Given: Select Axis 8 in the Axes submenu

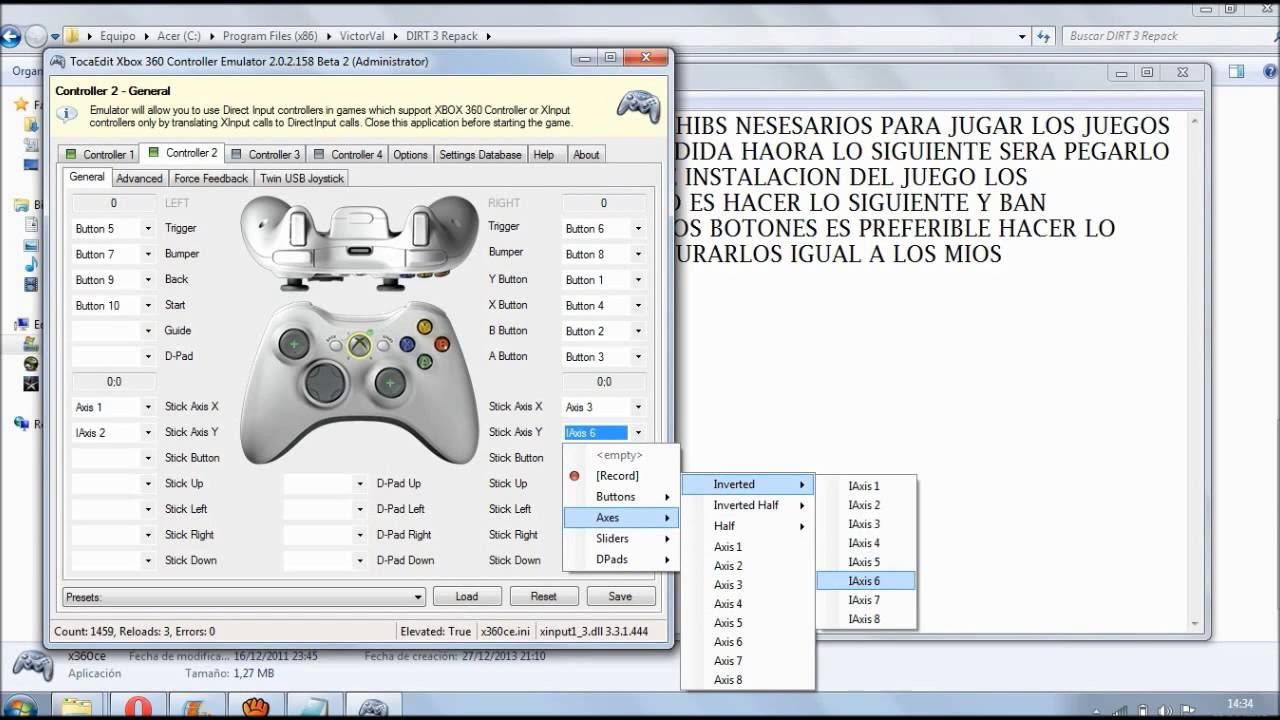Looking at the screenshot, I should tap(748, 680).
